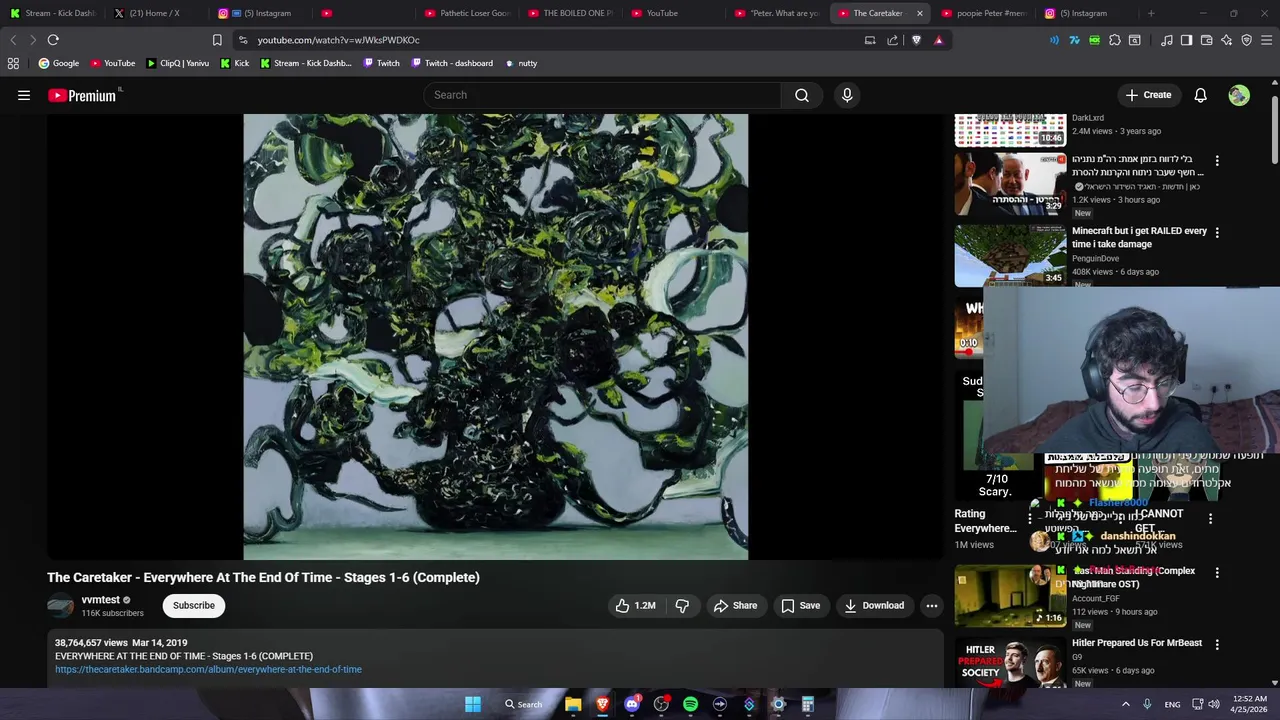Click the address bar URL
The image size is (1280, 720).
point(338,40)
